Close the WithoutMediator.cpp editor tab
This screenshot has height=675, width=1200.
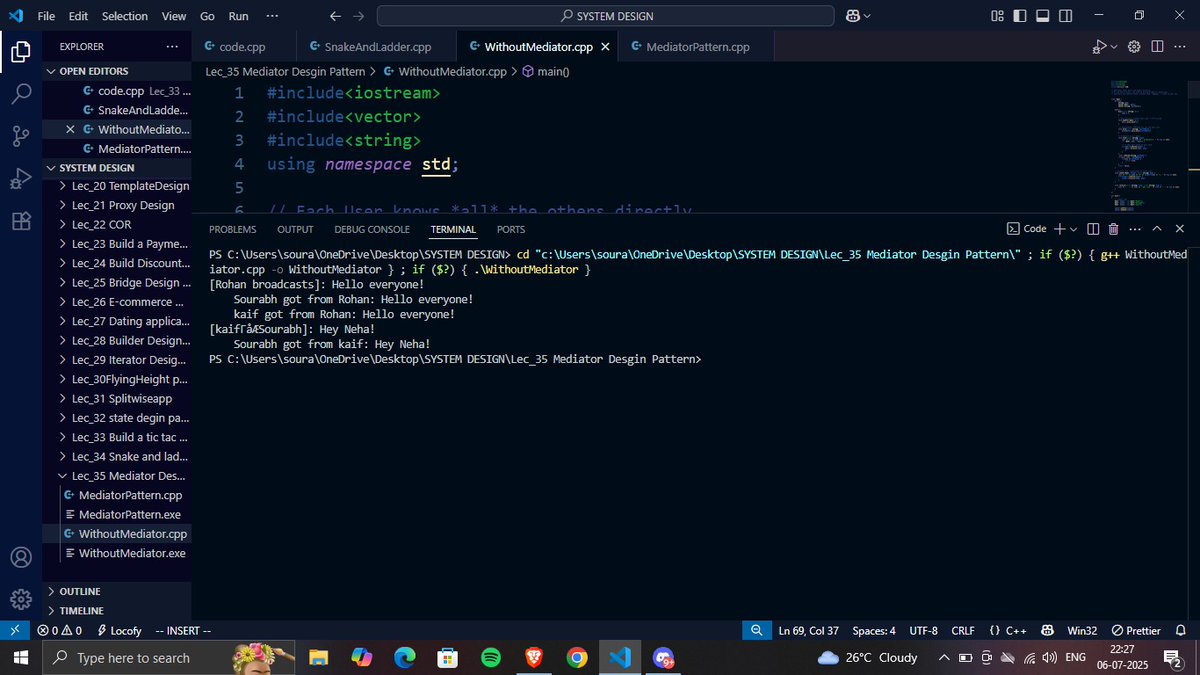click(x=605, y=46)
